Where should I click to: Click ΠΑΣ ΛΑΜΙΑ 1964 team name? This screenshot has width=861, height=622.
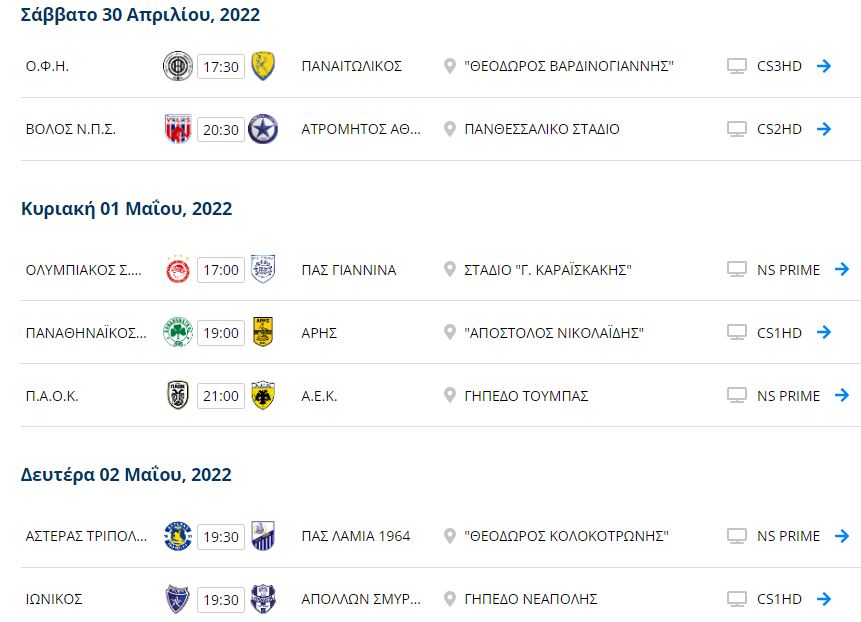356,536
